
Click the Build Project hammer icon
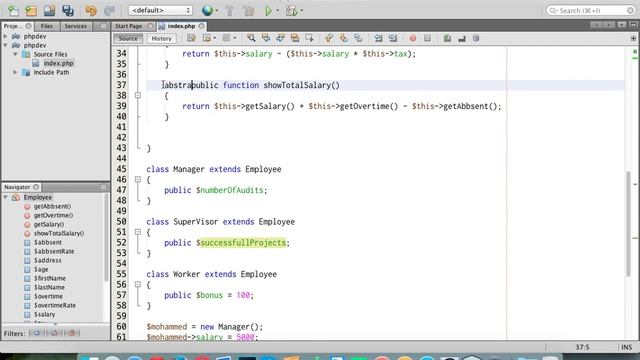[229, 11]
